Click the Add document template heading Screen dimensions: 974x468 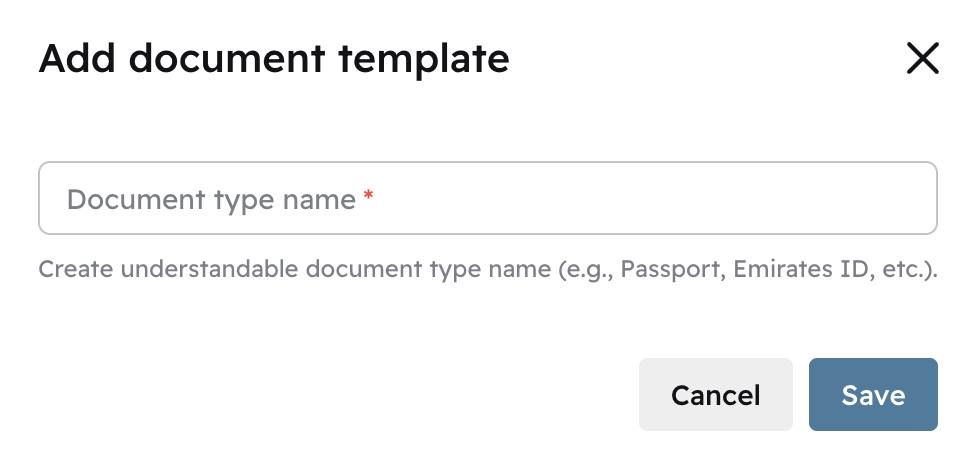click(273, 59)
